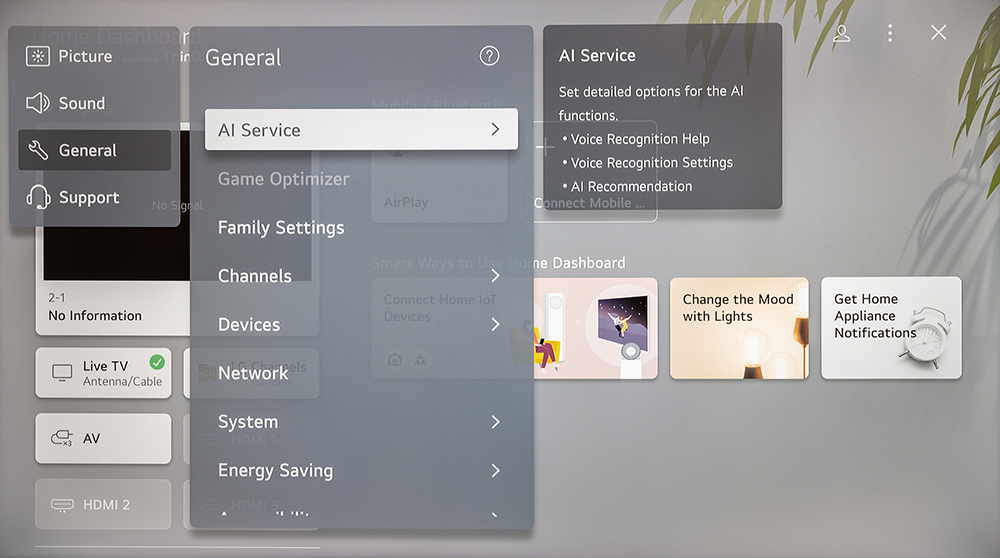Select the AV input tile
Viewport: 1000px width, 558px height.
(x=103, y=438)
